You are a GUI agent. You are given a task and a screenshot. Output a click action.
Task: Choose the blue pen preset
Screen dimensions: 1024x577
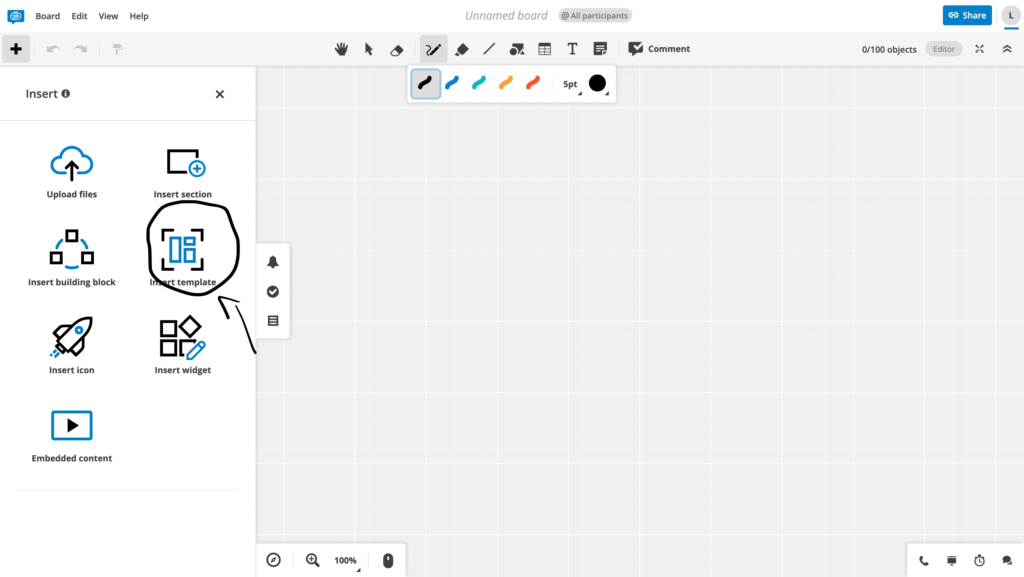click(452, 83)
